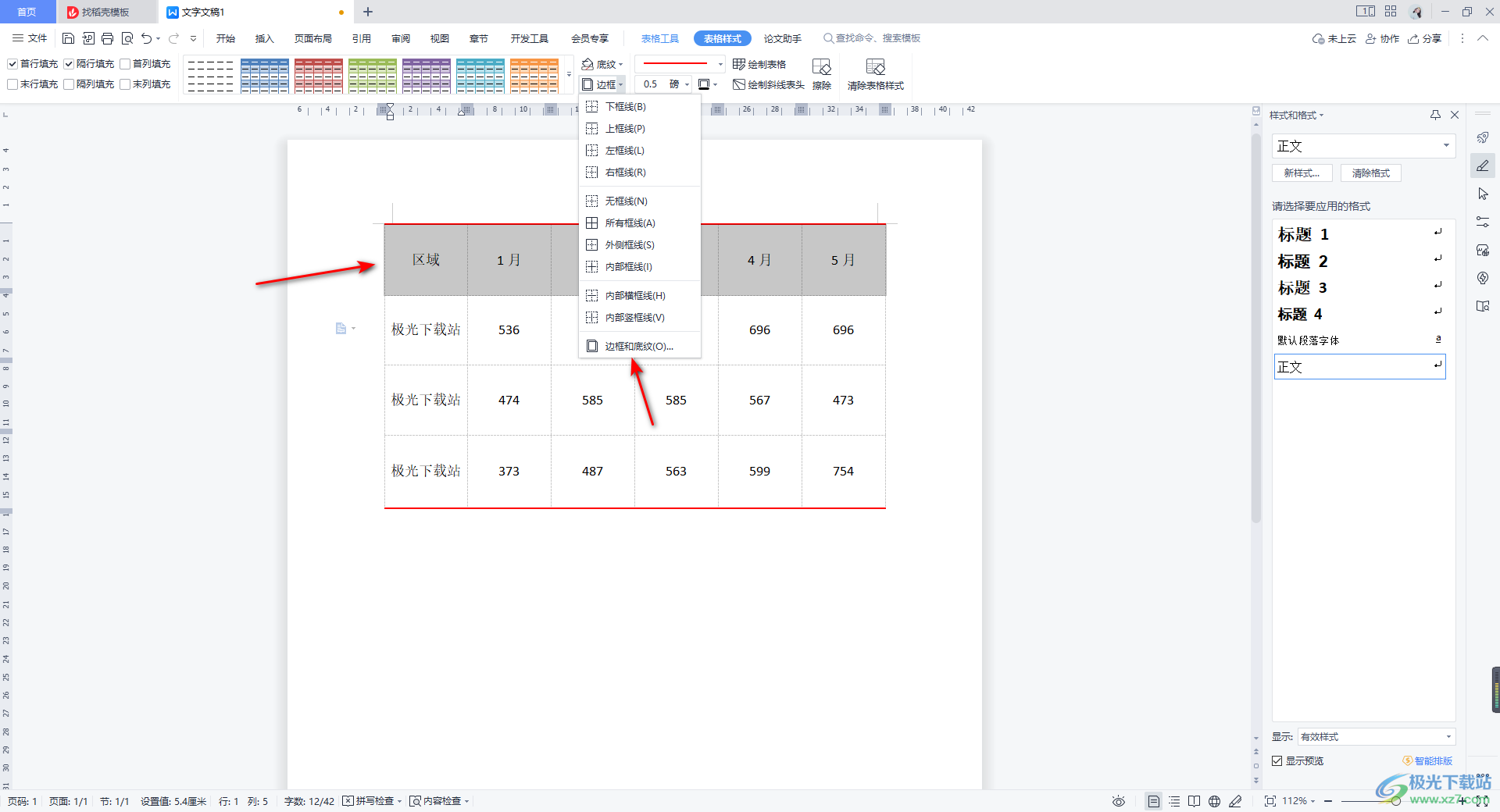
Task: Click the 智能排版 link
Action: pos(1427,760)
